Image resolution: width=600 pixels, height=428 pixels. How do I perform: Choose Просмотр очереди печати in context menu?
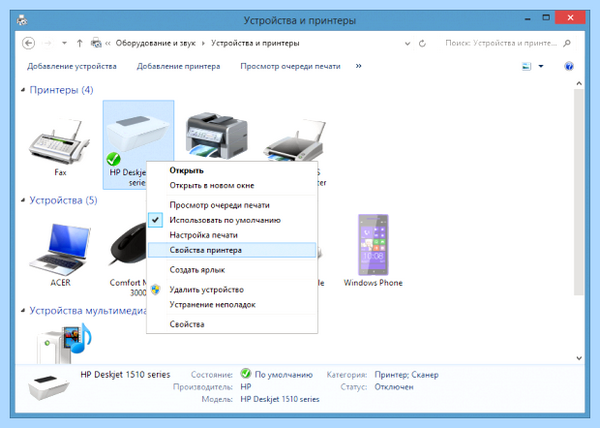click(232, 205)
